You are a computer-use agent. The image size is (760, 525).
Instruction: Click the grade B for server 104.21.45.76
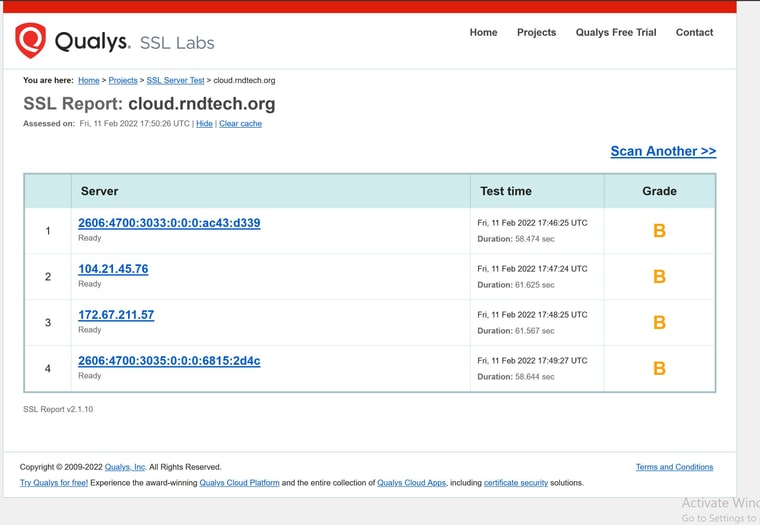(x=659, y=277)
